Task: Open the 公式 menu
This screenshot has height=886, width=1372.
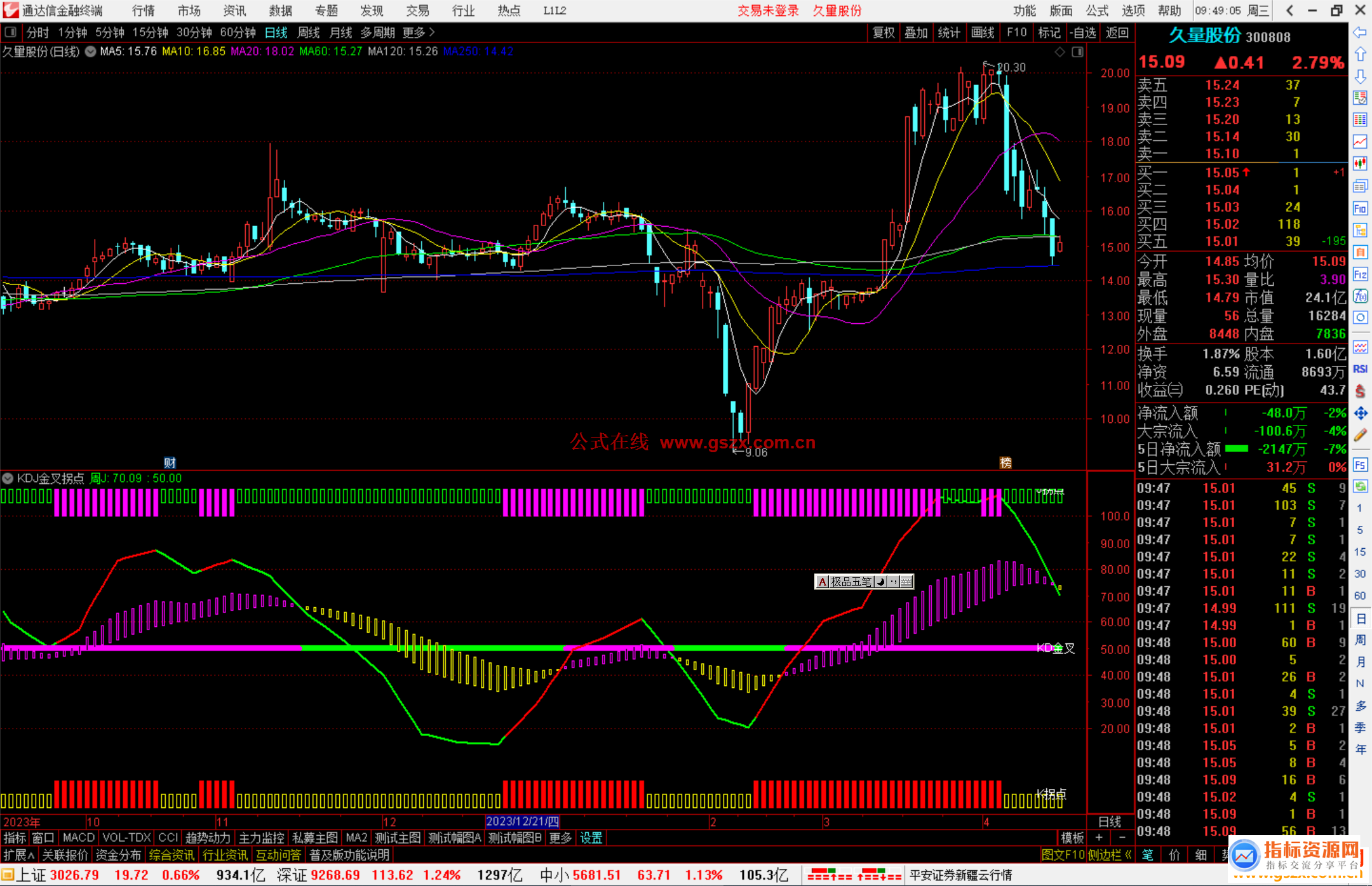Action: pos(1097,11)
